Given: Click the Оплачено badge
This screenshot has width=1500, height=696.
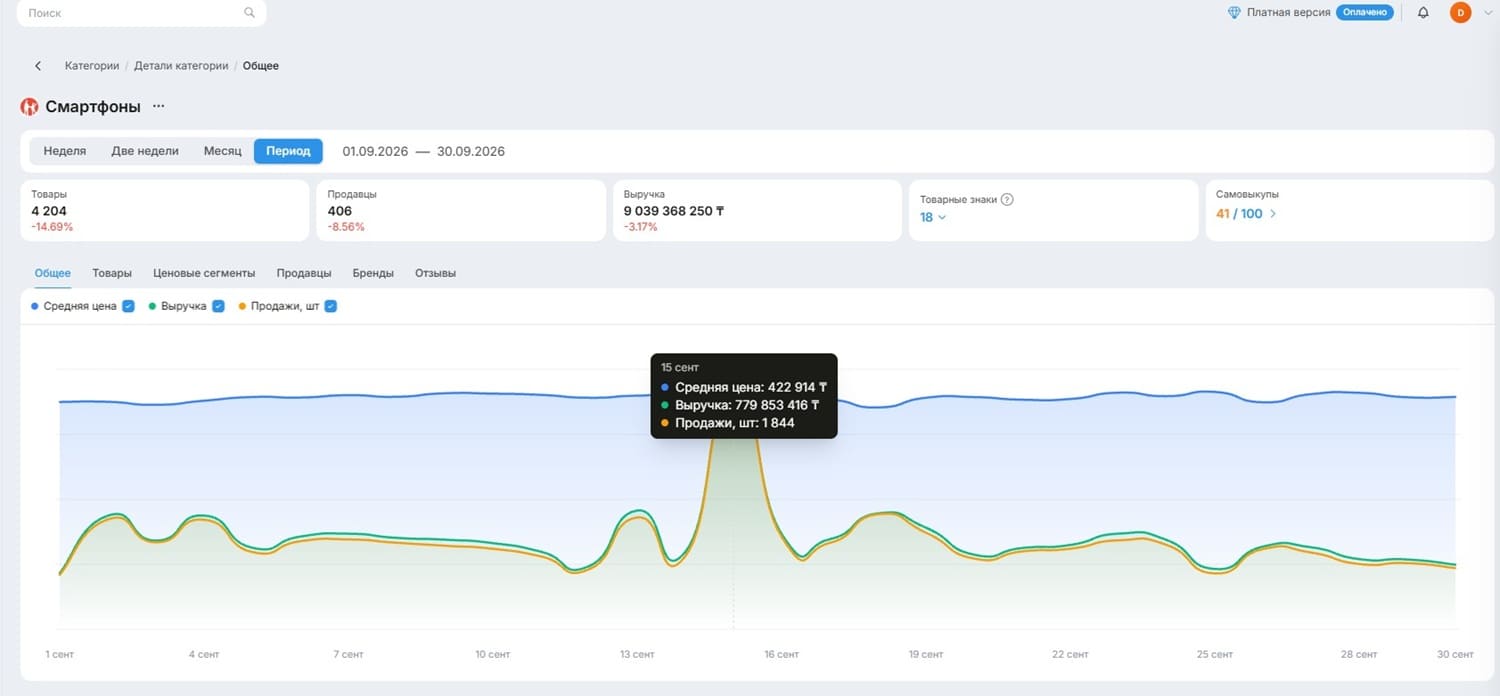Looking at the screenshot, I should [1364, 12].
